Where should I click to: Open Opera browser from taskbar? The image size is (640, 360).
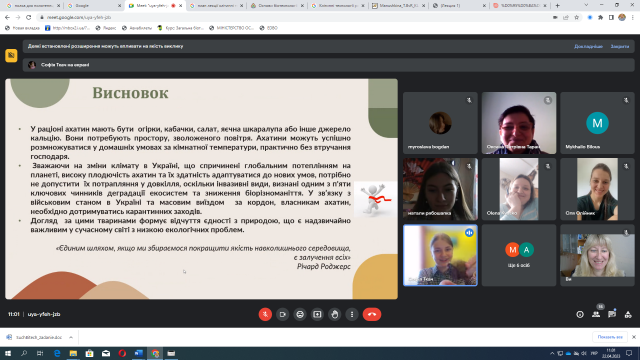click(x=122, y=353)
